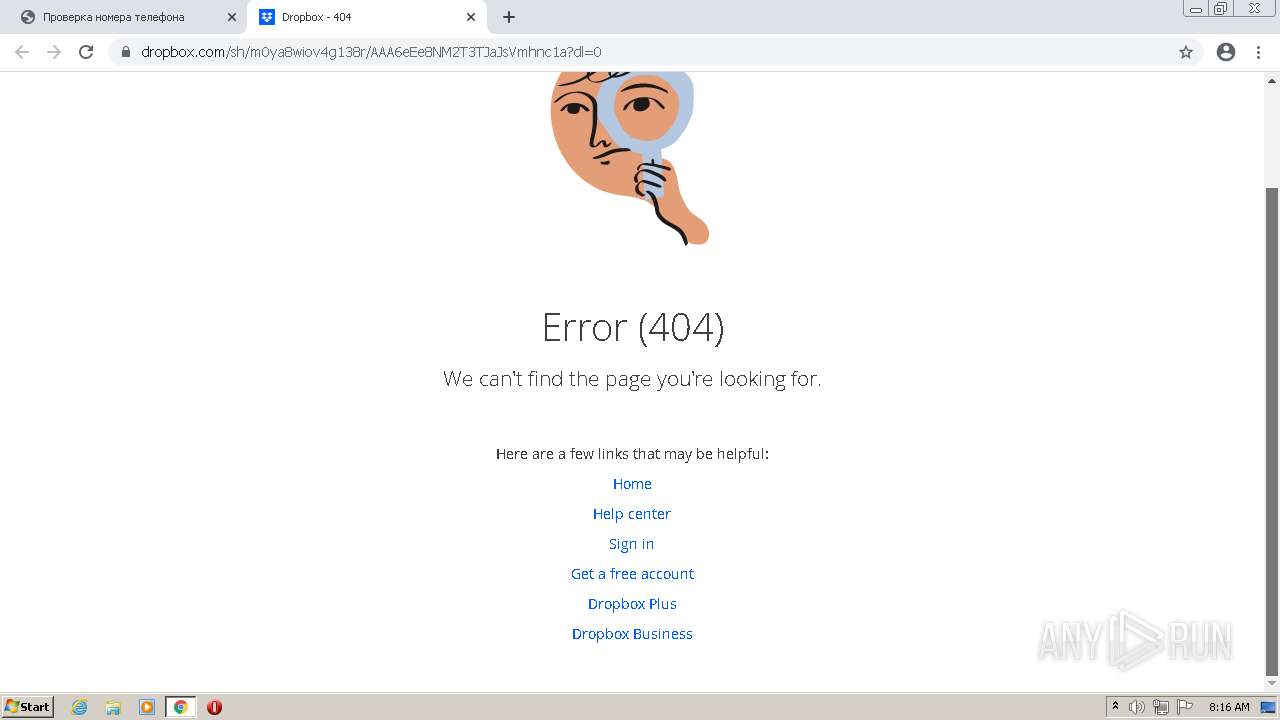This screenshot has height=720, width=1280.
Task: Close the Dropbox - 404 tab
Action: click(471, 17)
